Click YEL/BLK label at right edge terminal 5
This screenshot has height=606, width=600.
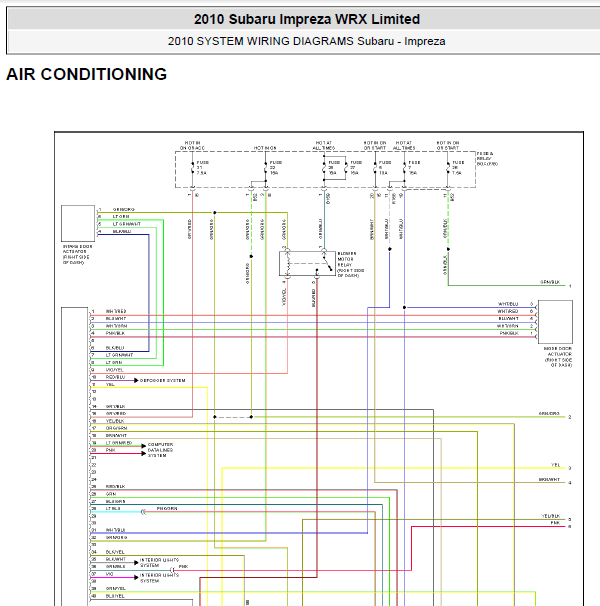tap(551, 516)
